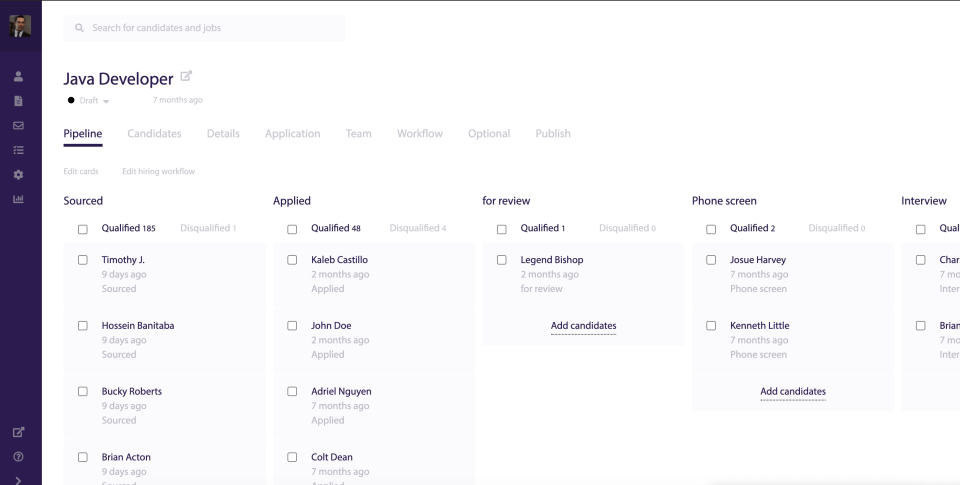Switch to the Candidates tab
960x485 pixels.
click(x=154, y=134)
